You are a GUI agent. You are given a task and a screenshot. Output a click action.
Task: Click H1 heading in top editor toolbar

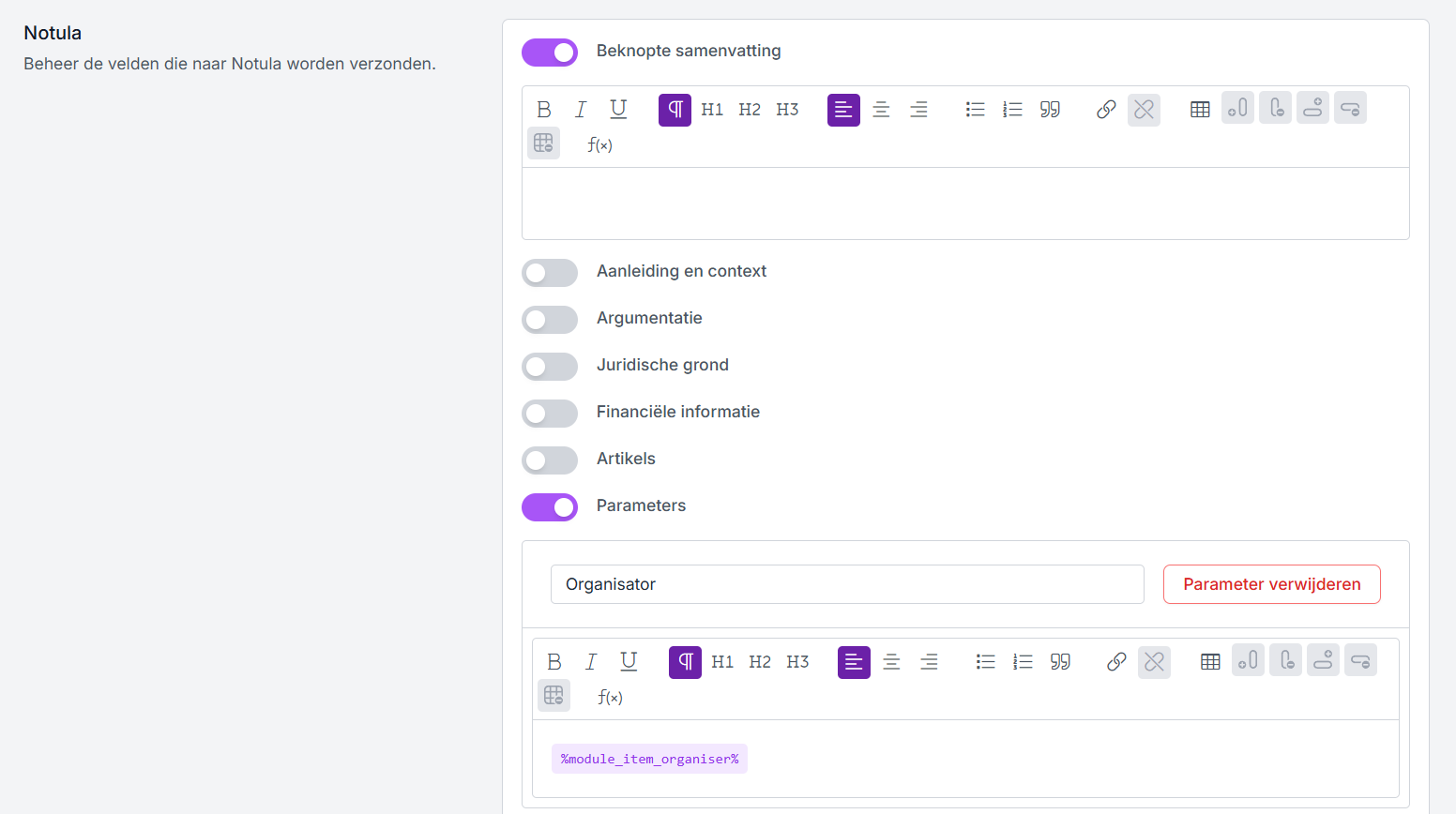(712, 110)
